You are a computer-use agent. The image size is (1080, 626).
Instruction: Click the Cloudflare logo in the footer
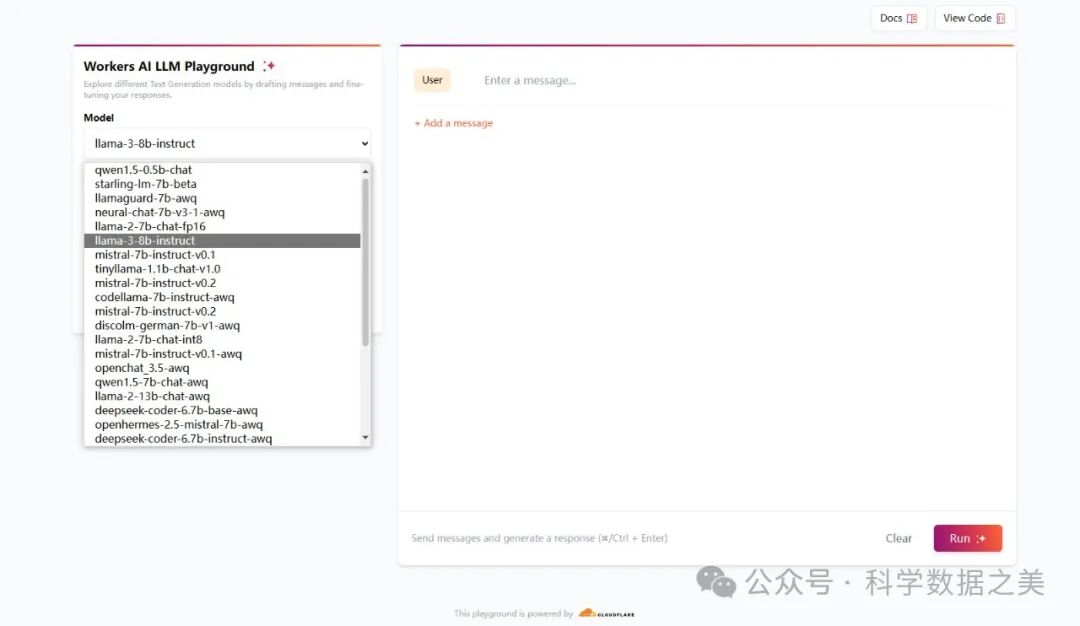click(606, 614)
